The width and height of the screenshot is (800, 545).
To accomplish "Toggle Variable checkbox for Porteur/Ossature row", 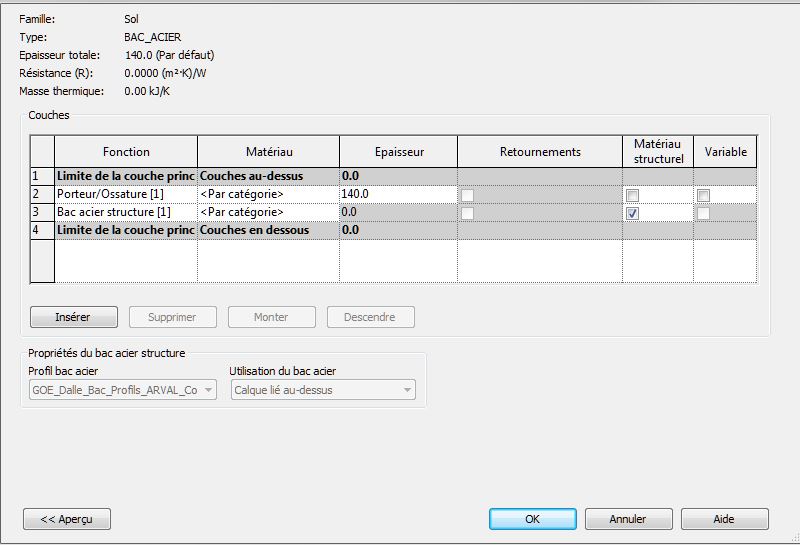I will click(x=704, y=195).
